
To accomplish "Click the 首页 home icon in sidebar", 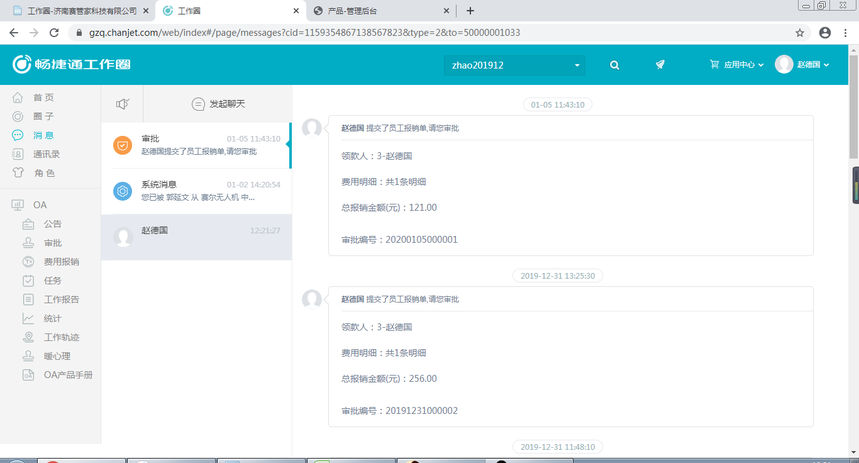I will (x=18, y=98).
